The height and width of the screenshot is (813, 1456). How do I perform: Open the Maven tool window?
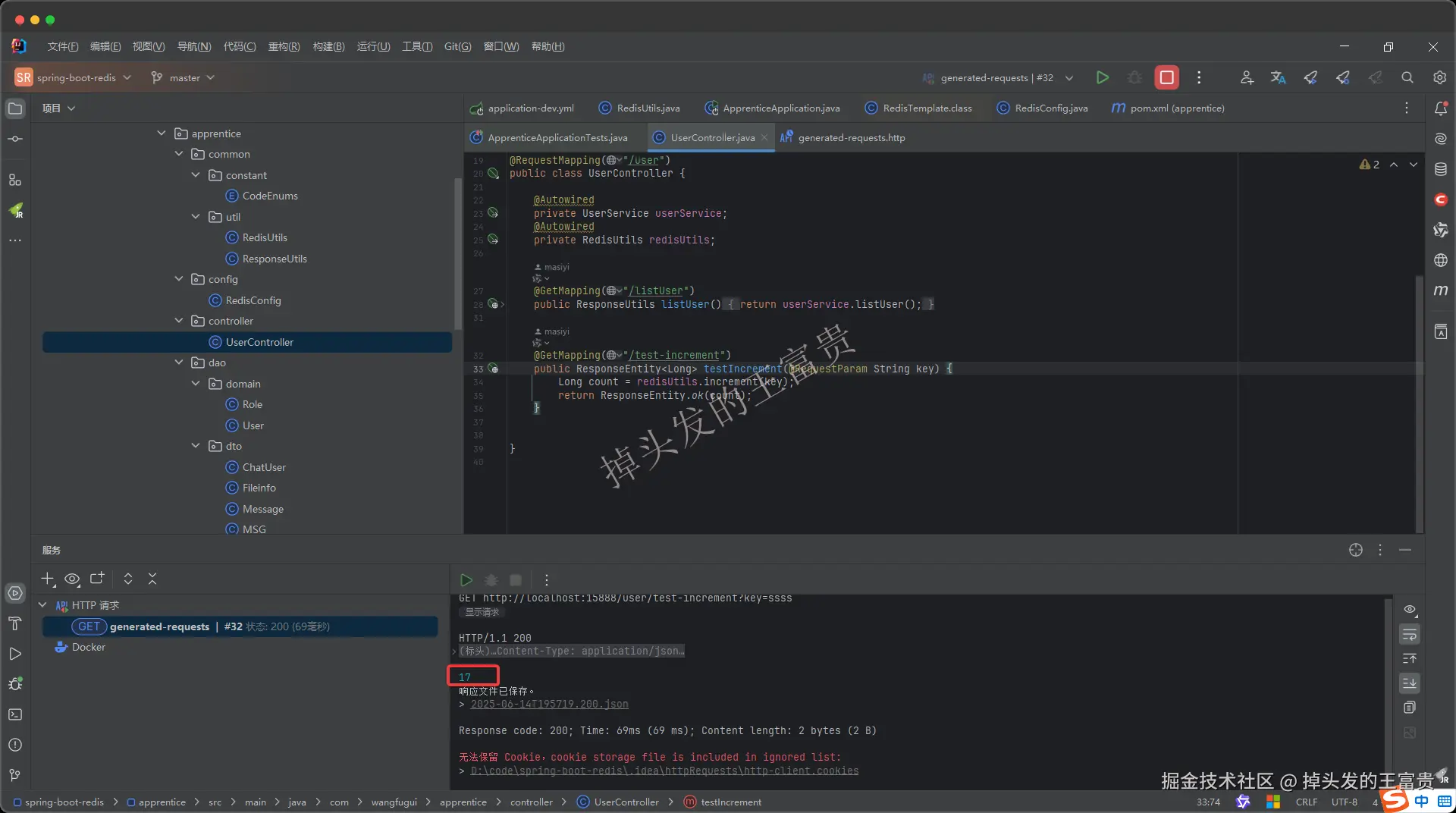(1441, 290)
